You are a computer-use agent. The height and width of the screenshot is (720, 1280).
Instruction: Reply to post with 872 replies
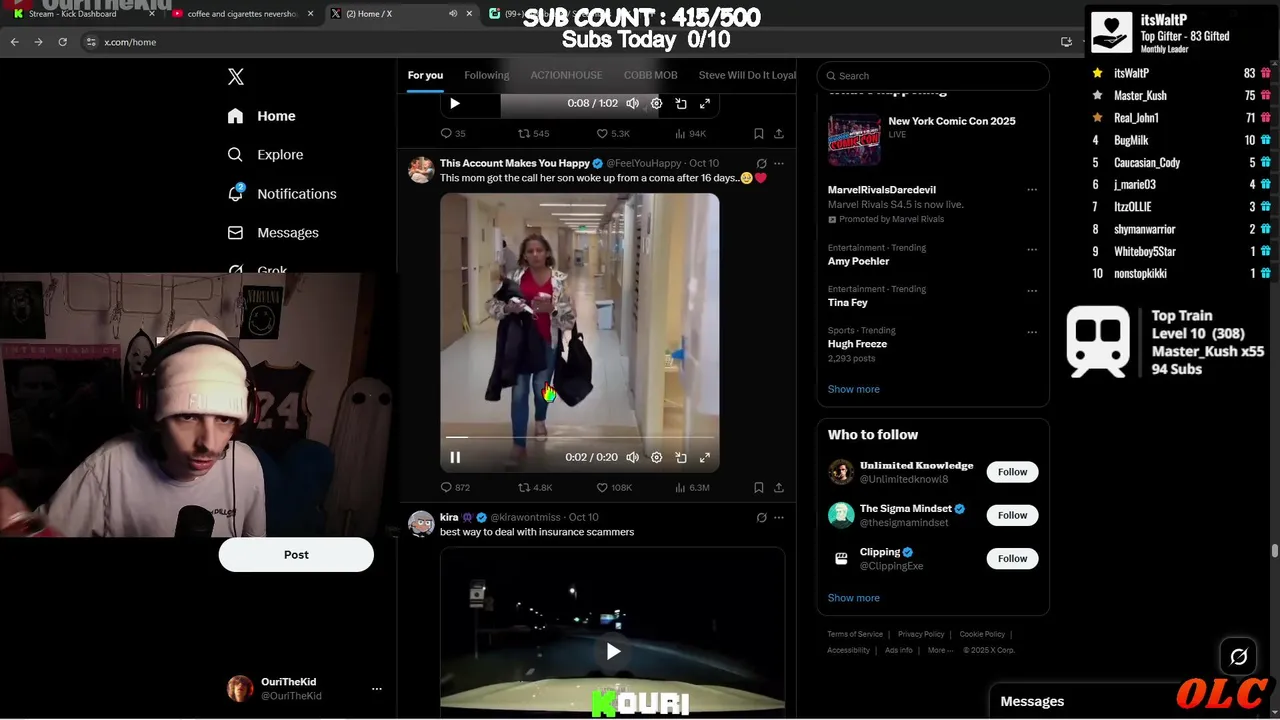point(455,488)
